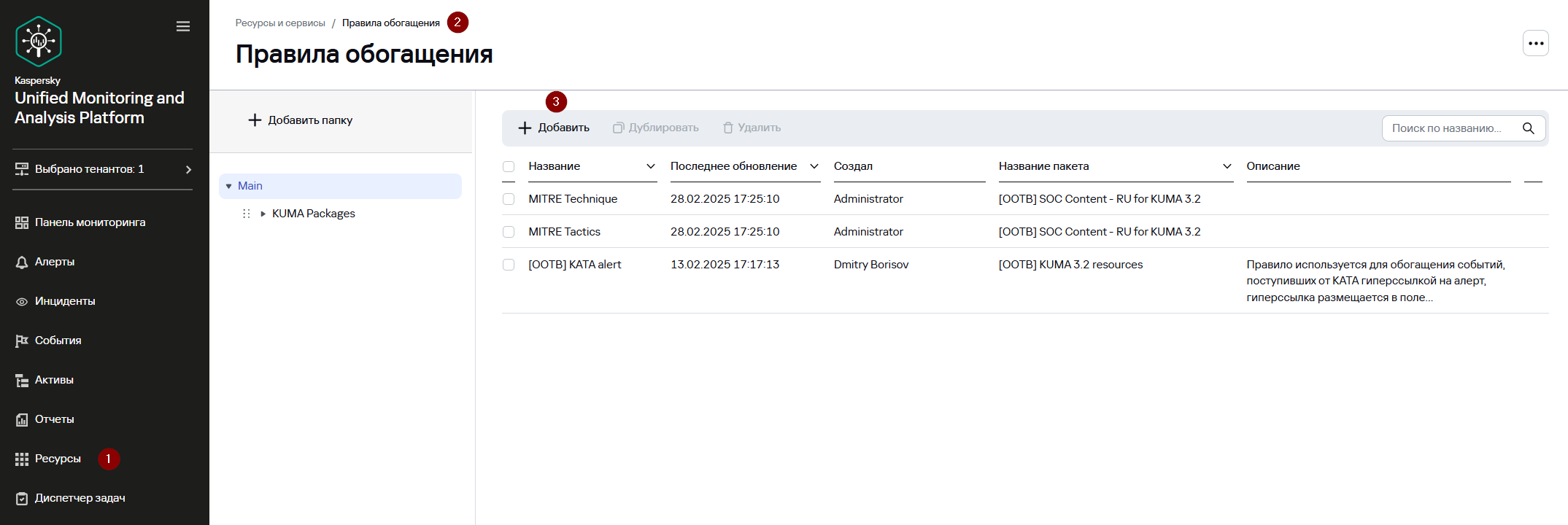Click the Выбрано тенантов: 1 label
The image size is (1568, 525).
coord(90,169)
